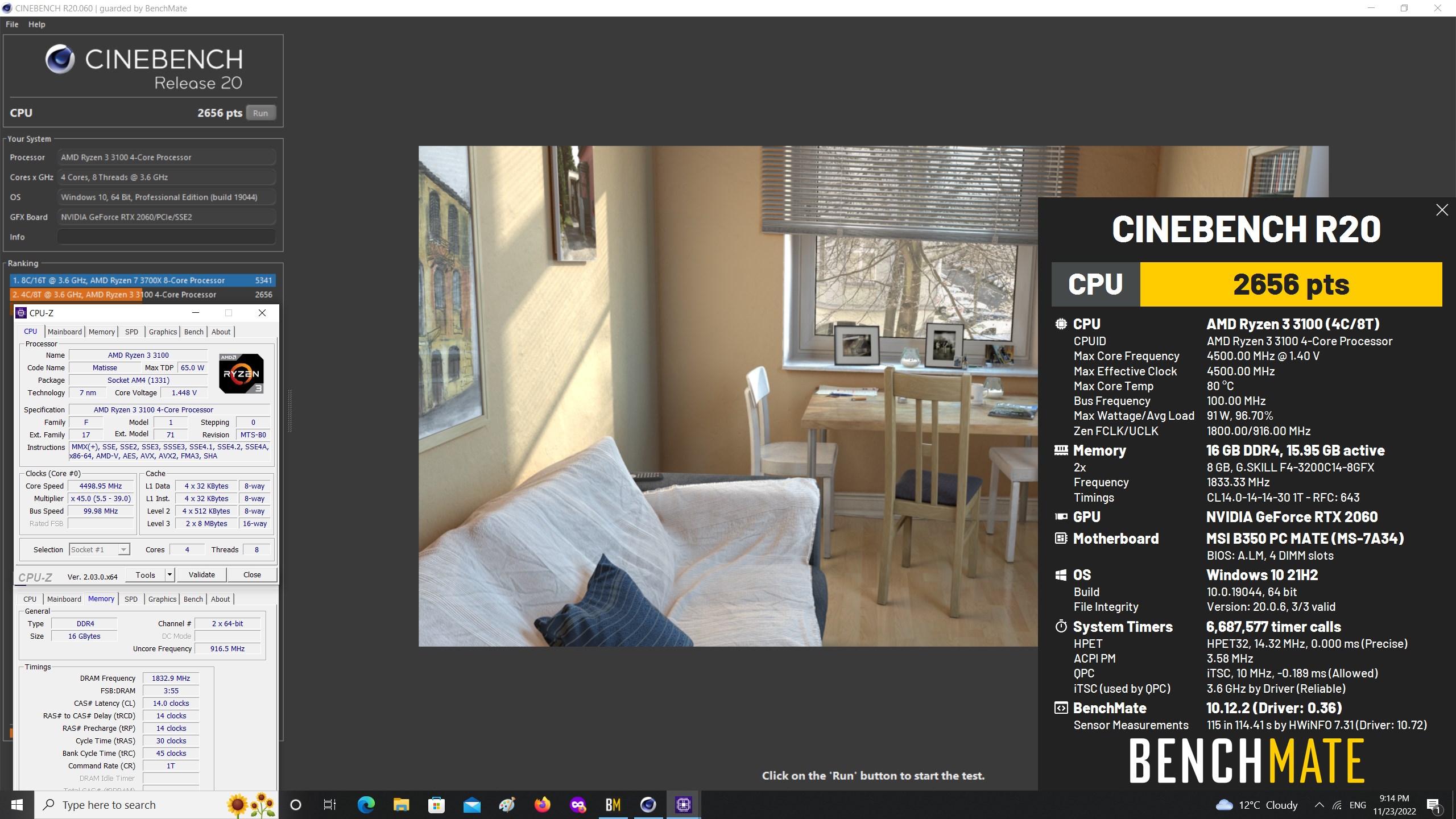Open Microsoft Store from taskbar
1456x819 pixels.
pyautogui.click(x=436, y=805)
